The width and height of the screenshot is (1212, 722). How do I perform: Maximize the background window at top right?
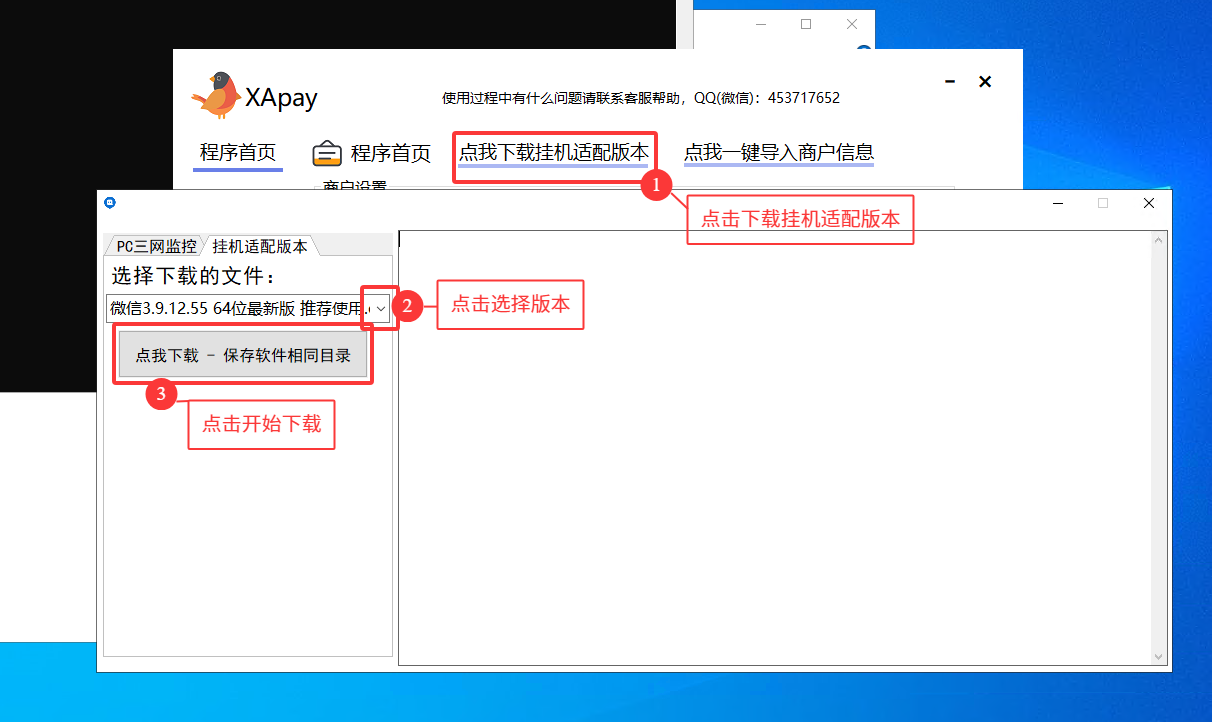(806, 24)
